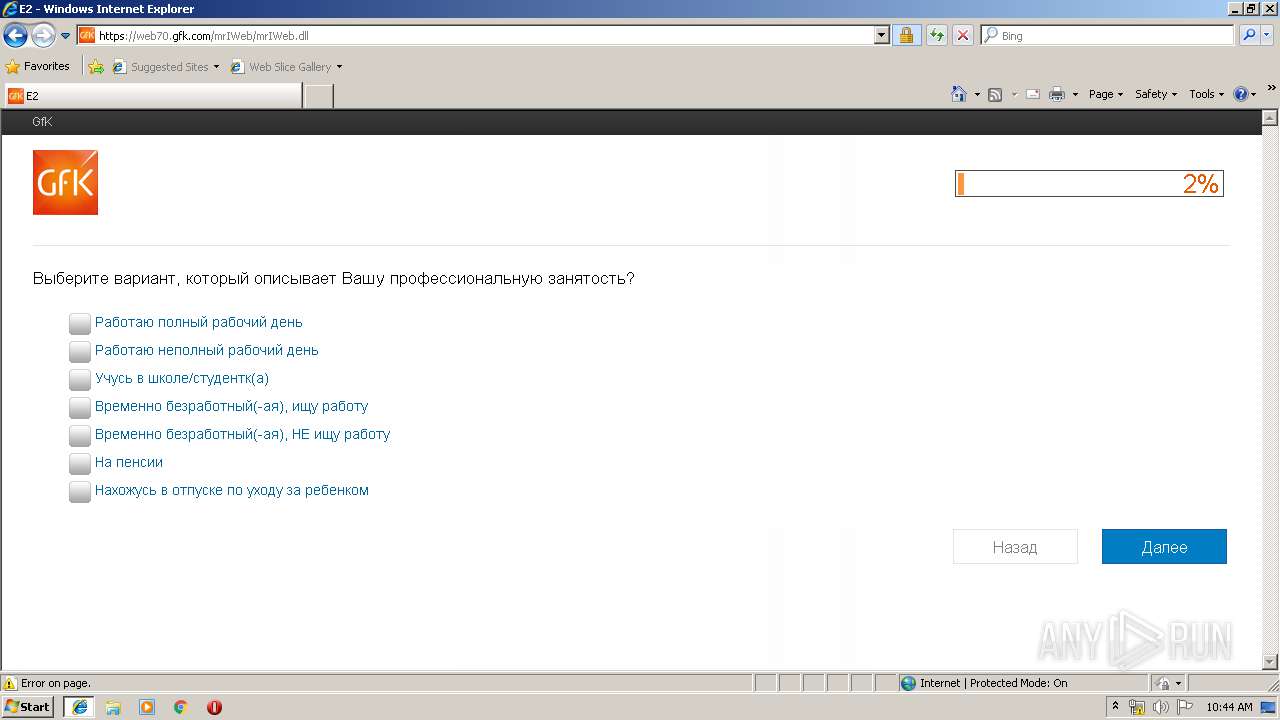Click the Print icon

pyautogui.click(x=1057, y=94)
